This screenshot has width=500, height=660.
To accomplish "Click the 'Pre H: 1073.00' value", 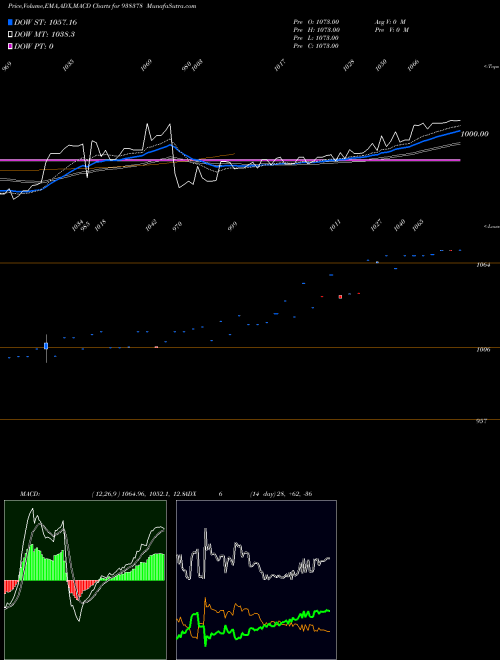I will 316,30.
